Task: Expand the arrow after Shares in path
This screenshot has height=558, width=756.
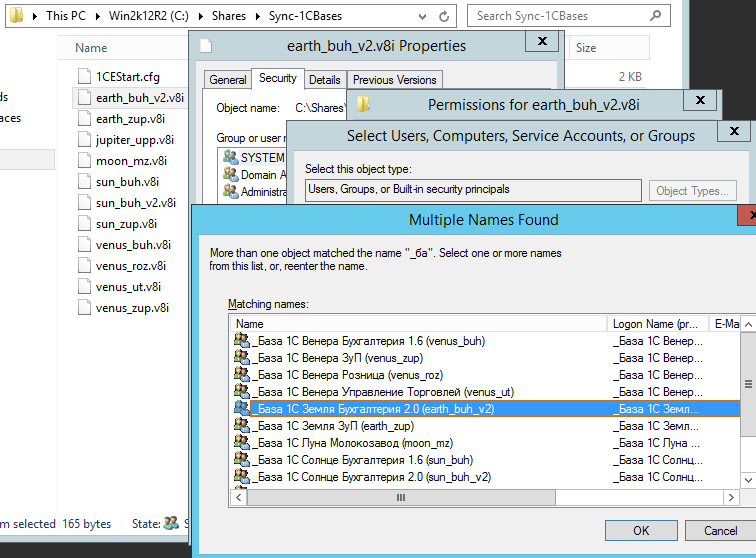Action: click(x=257, y=16)
